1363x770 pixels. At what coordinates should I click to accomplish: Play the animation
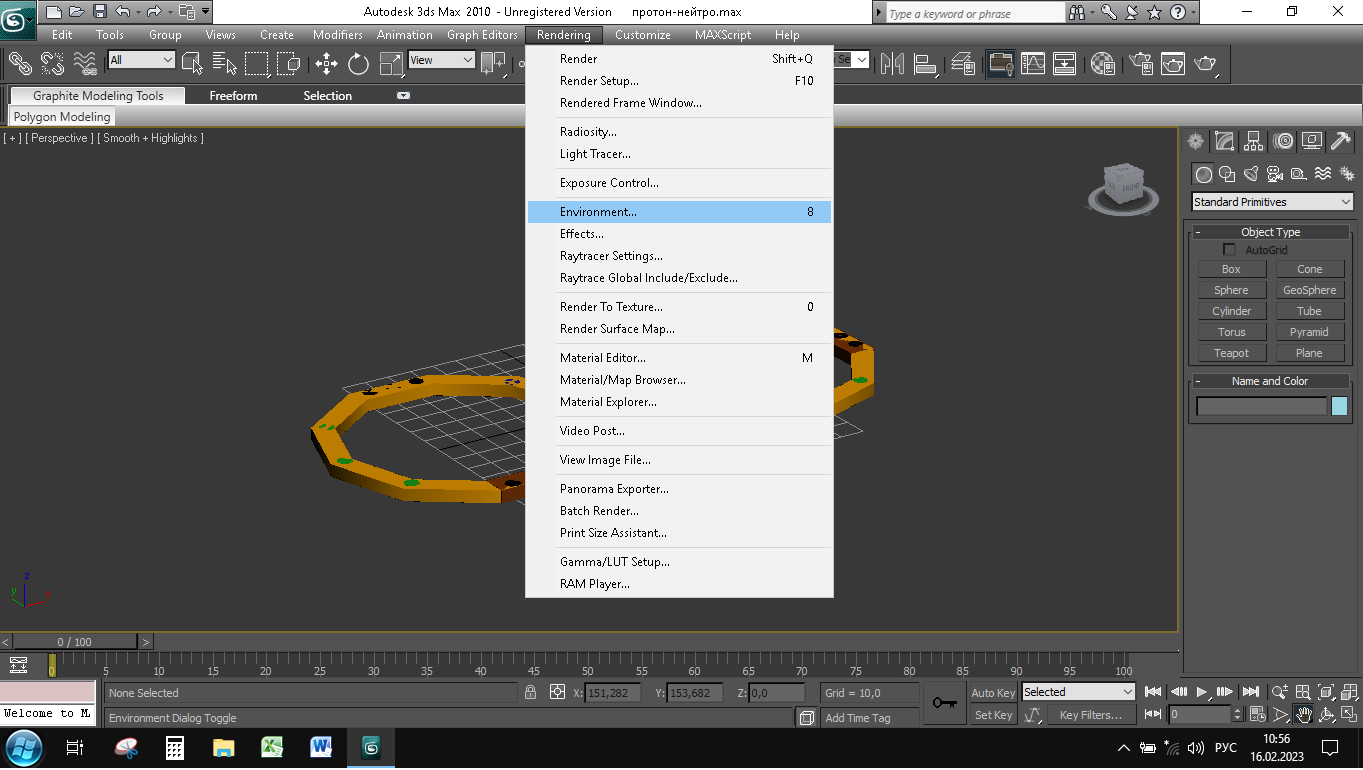click(1202, 692)
